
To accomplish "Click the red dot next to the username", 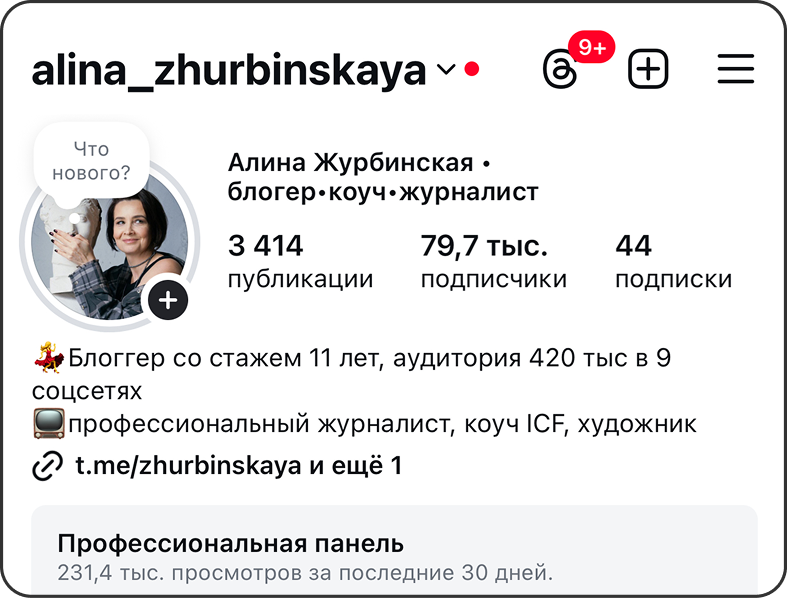I will click(x=471, y=69).
